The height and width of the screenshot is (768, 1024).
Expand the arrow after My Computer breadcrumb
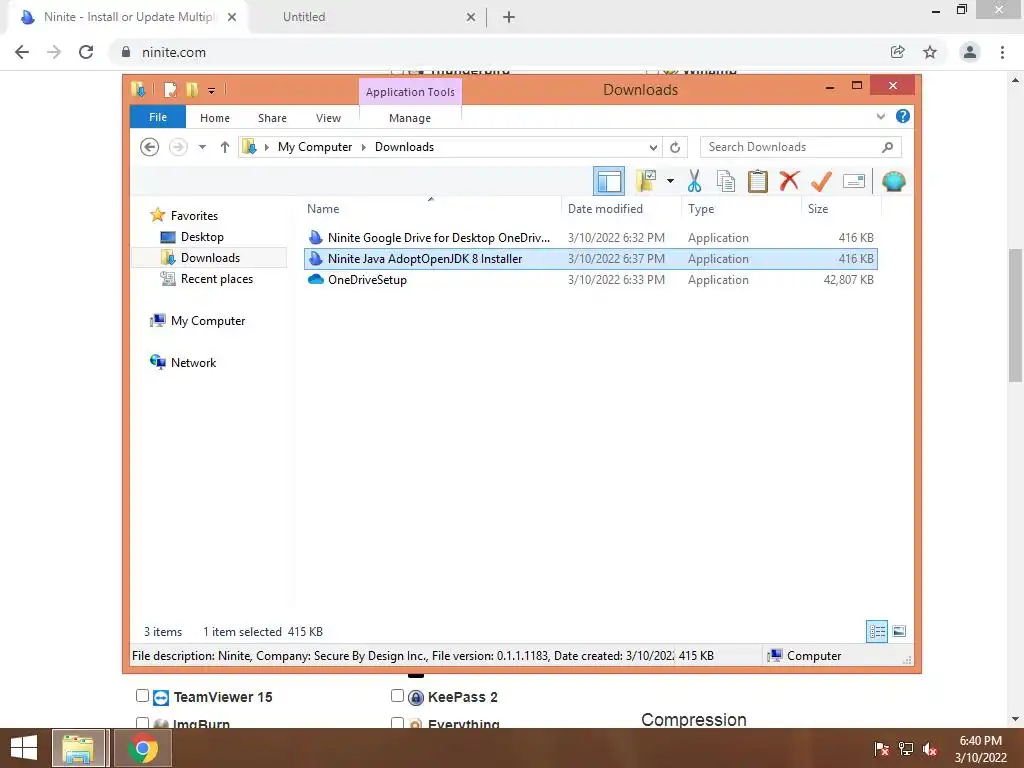tap(364, 148)
